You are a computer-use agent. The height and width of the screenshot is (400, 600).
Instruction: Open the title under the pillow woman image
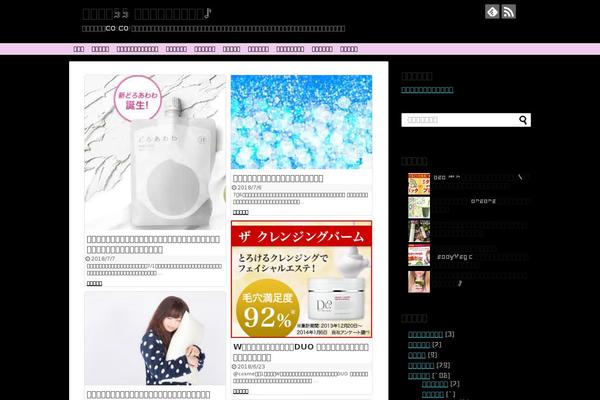(x=148, y=395)
